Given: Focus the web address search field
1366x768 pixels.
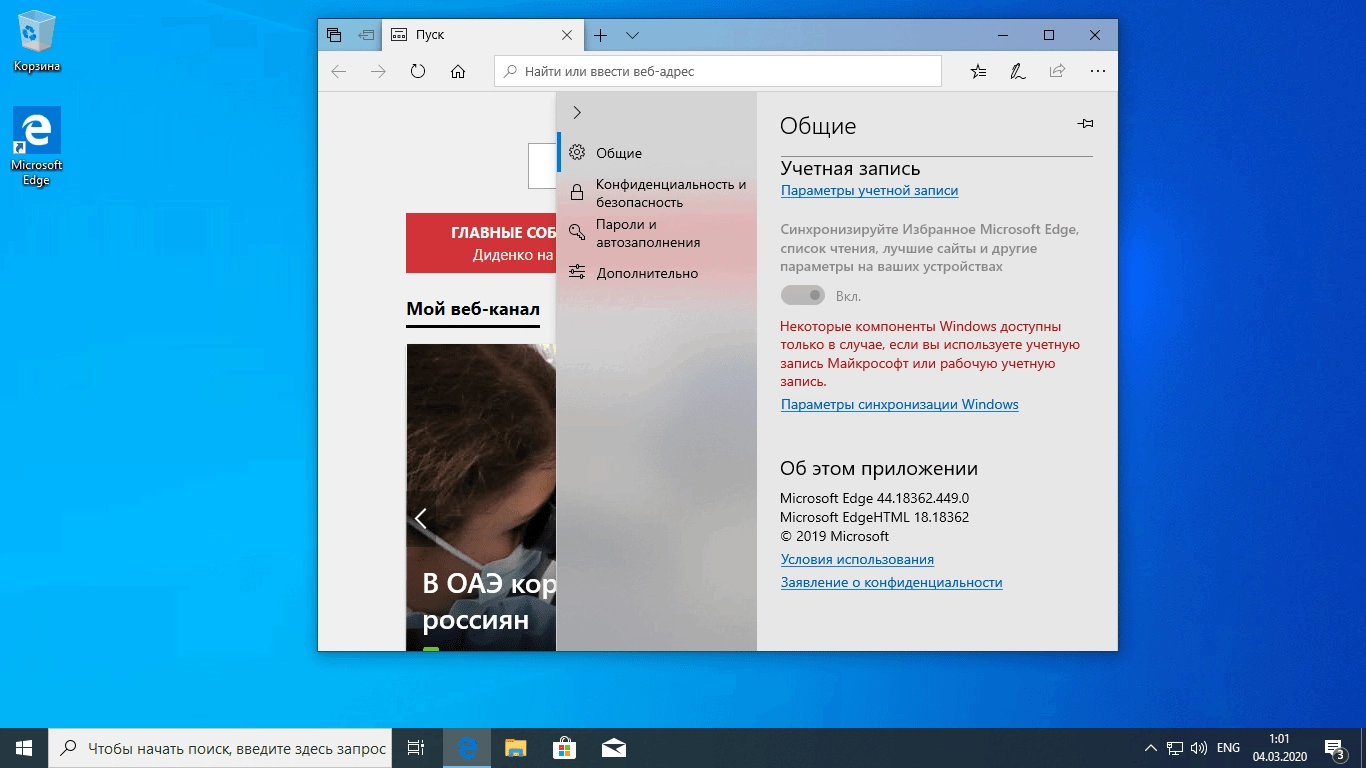Looking at the screenshot, I should pyautogui.click(x=718, y=71).
